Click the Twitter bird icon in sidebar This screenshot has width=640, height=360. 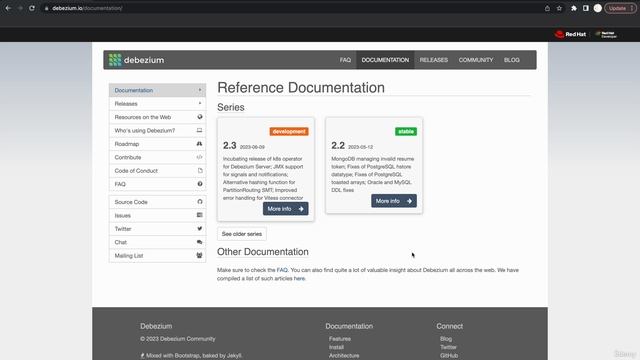click(200, 229)
